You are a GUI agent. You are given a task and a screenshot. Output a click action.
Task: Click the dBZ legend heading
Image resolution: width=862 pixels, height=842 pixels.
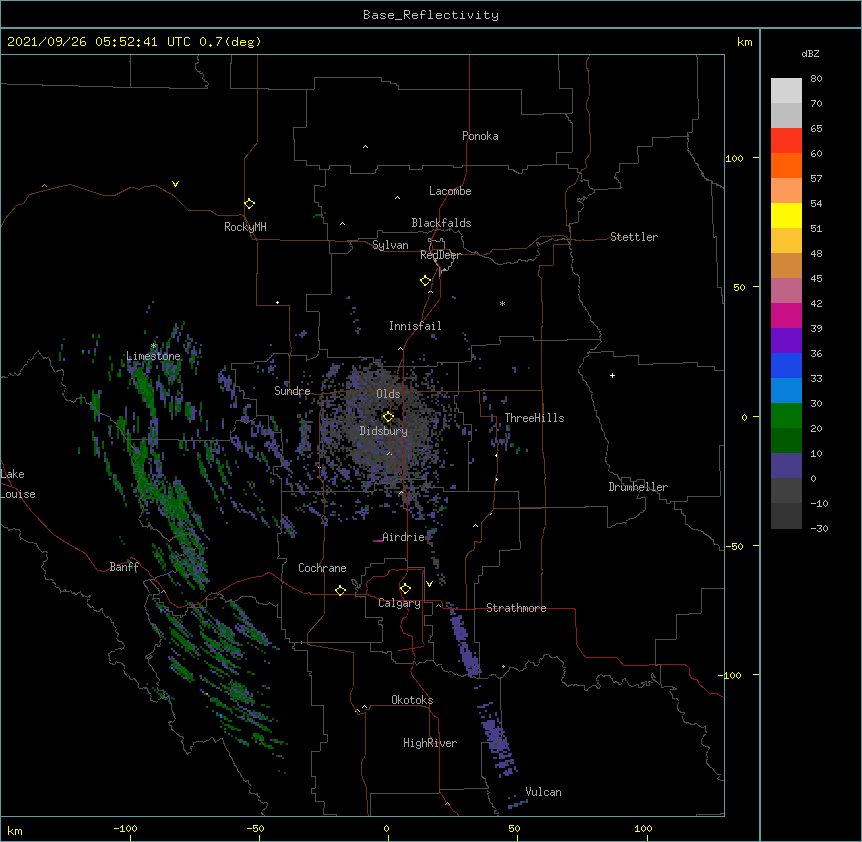click(810, 54)
